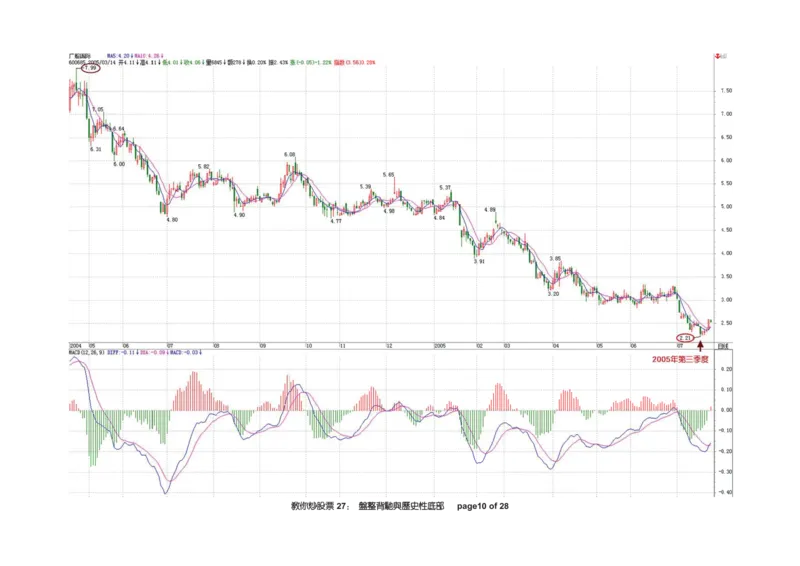800x566 pixels.
Task: Click the DIFF value in MACD header
Action: click(118, 352)
